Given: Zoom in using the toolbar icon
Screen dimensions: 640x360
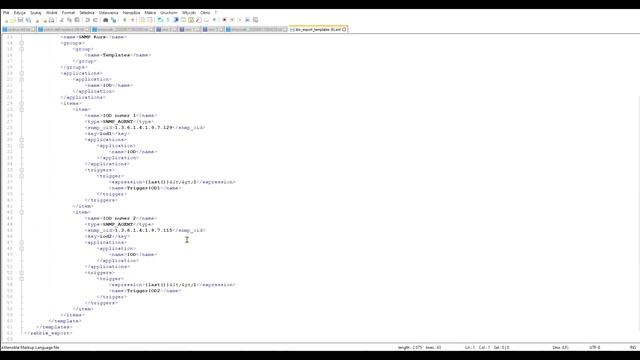Looking at the screenshot, I should 124,20.
